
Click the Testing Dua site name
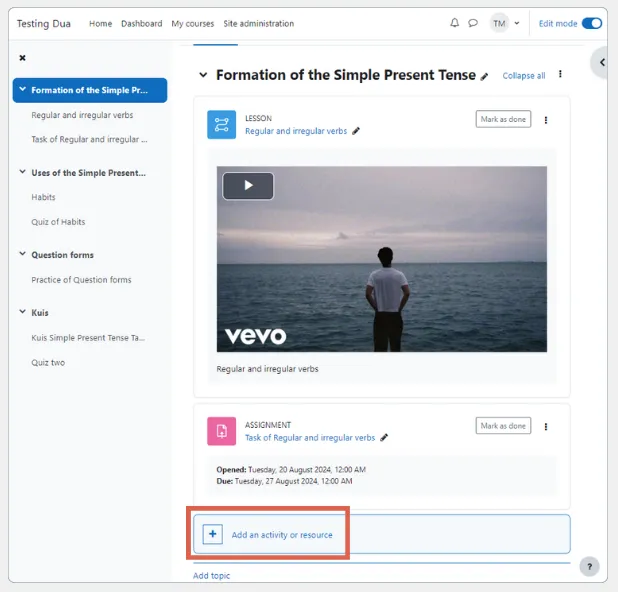44,24
